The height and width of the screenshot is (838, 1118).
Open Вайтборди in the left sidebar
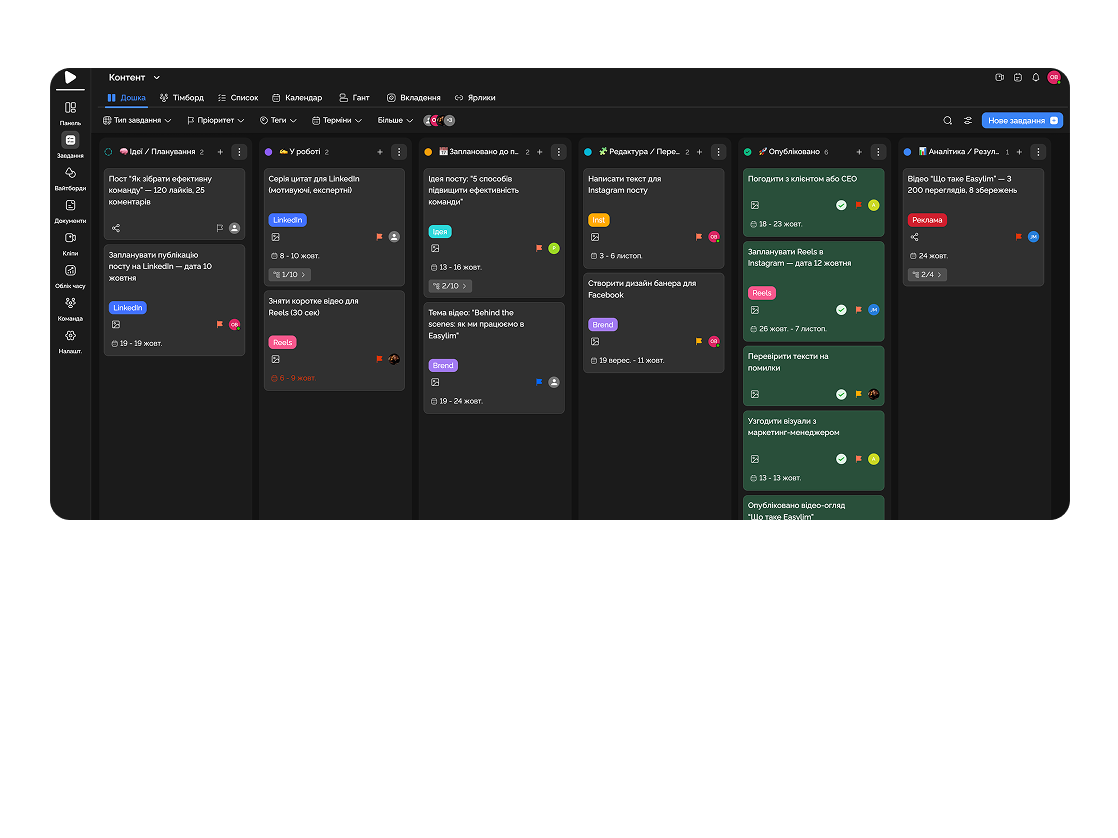70,176
